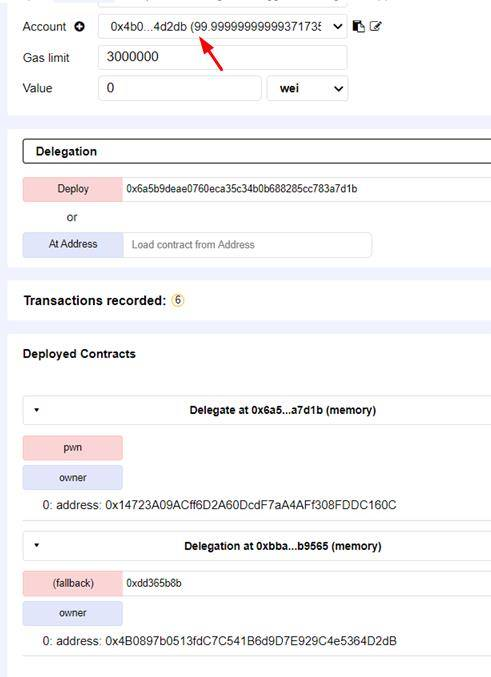Click the Deploy constructor address field
The width and height of the screenshot is (491, 677).
point(307,189)
